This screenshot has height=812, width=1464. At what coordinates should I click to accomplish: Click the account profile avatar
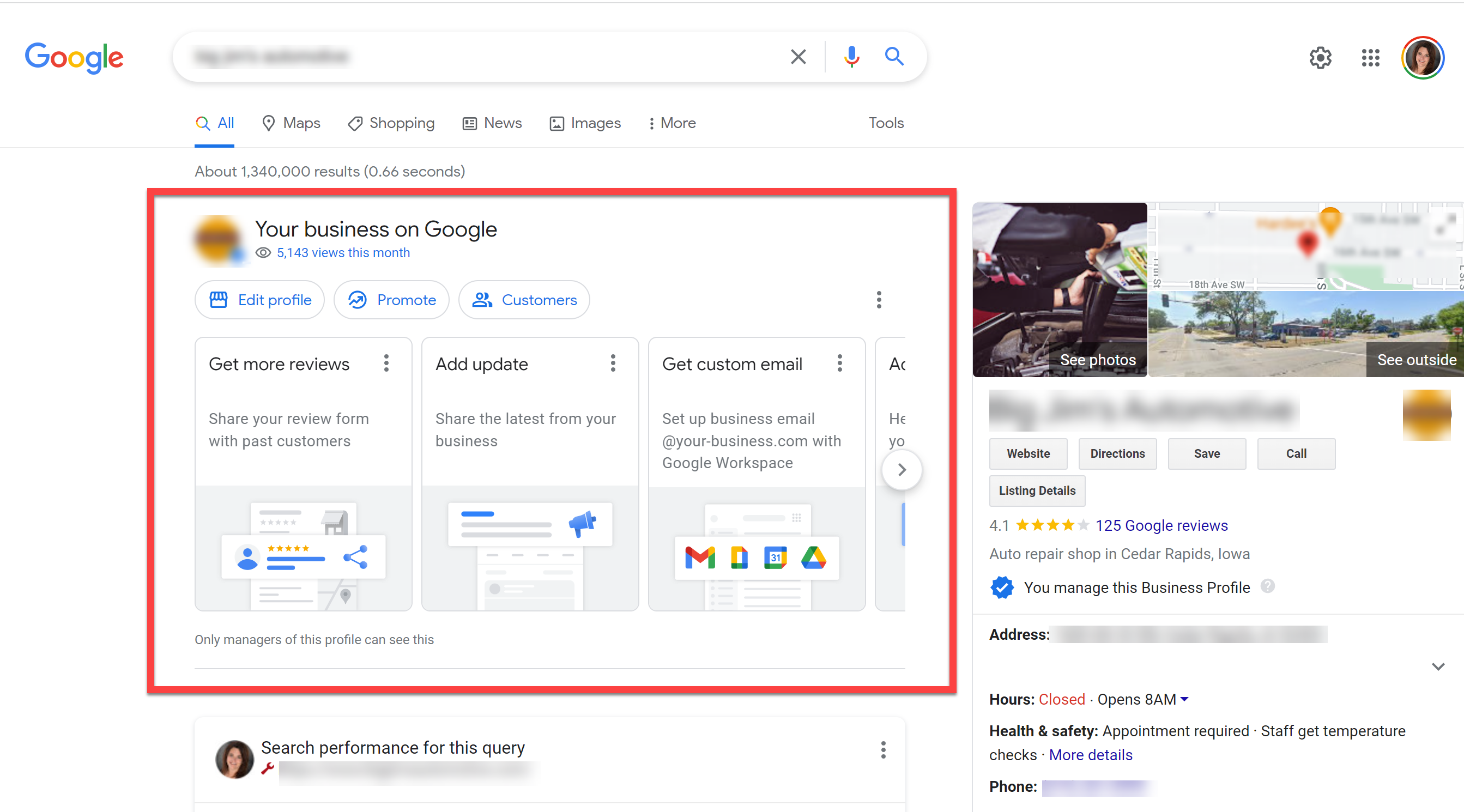click(1423, 57)
